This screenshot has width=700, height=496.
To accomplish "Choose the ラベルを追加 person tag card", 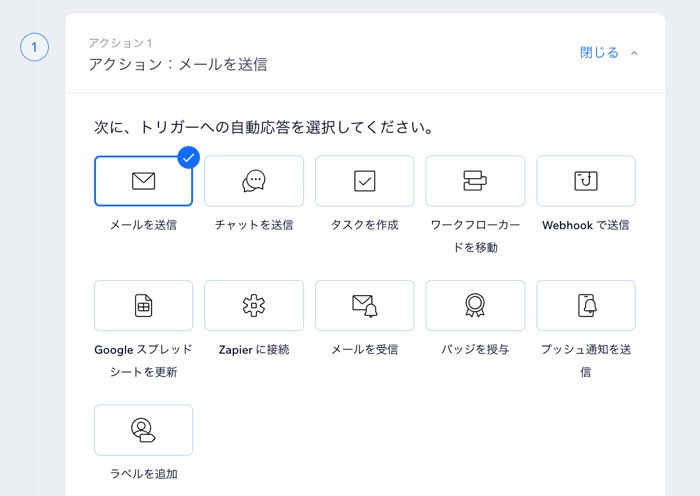I will [143, 430].
